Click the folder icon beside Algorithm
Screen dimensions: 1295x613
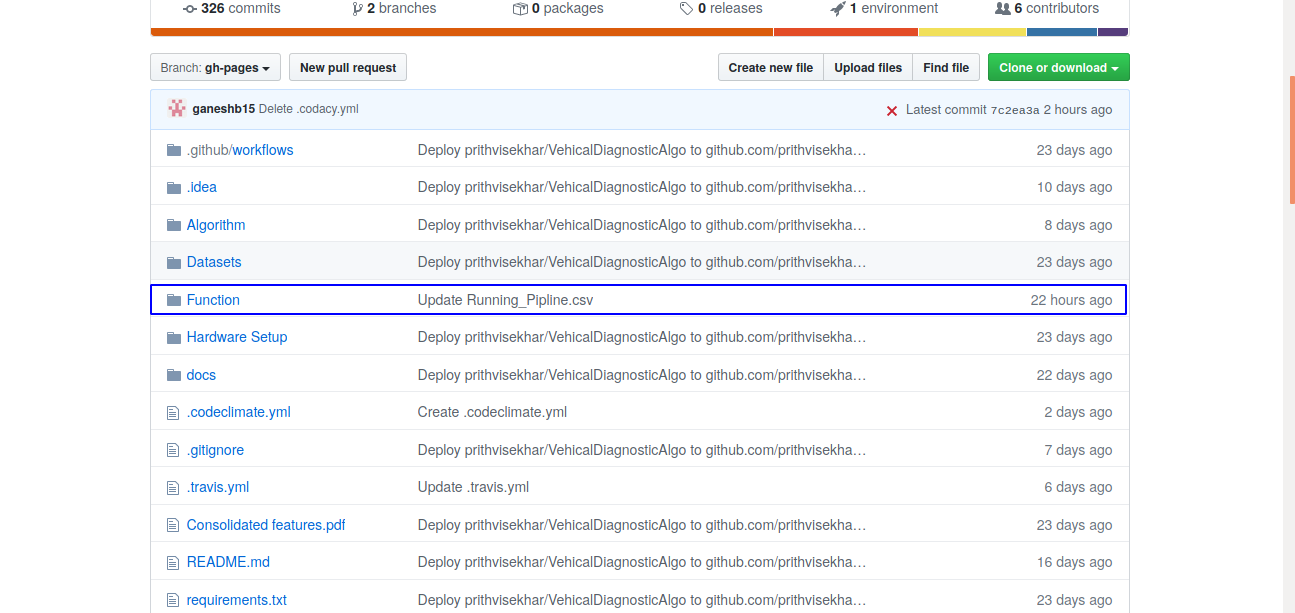click(173, 225)
